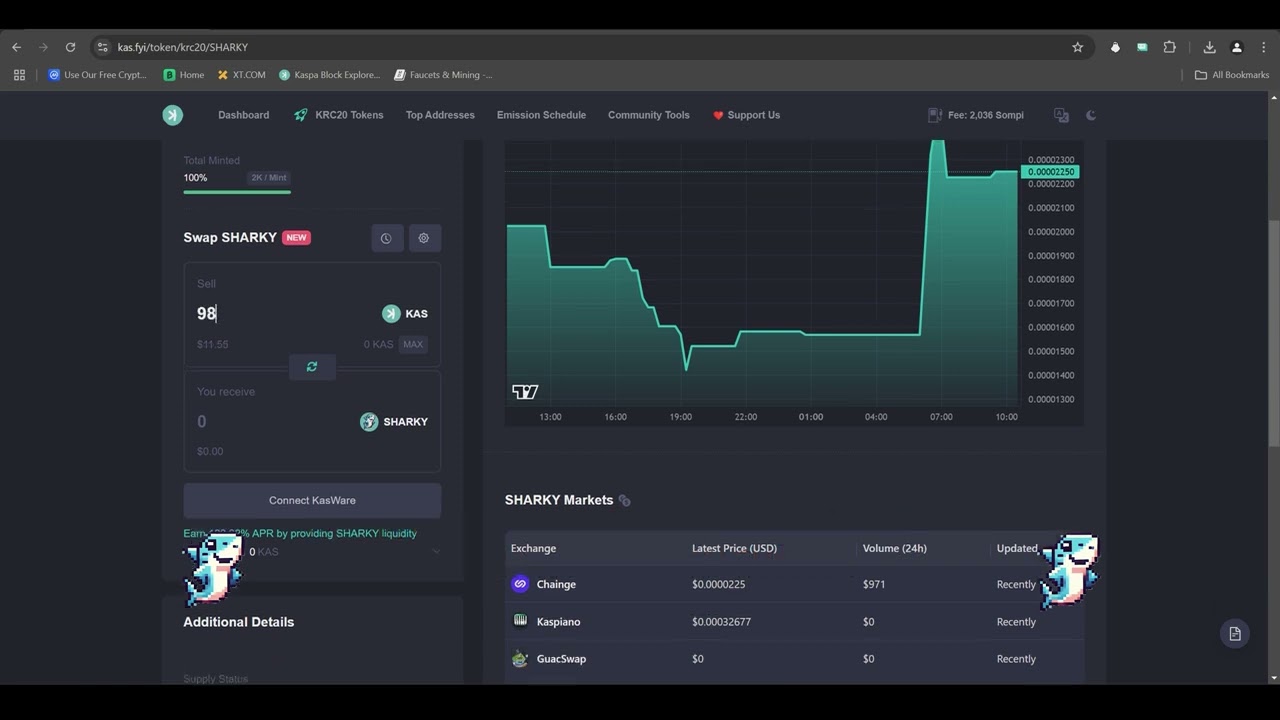1280x720 pixels.
Task: Click the GuacSwap exchange logo
Action: [x=520, y=659]
